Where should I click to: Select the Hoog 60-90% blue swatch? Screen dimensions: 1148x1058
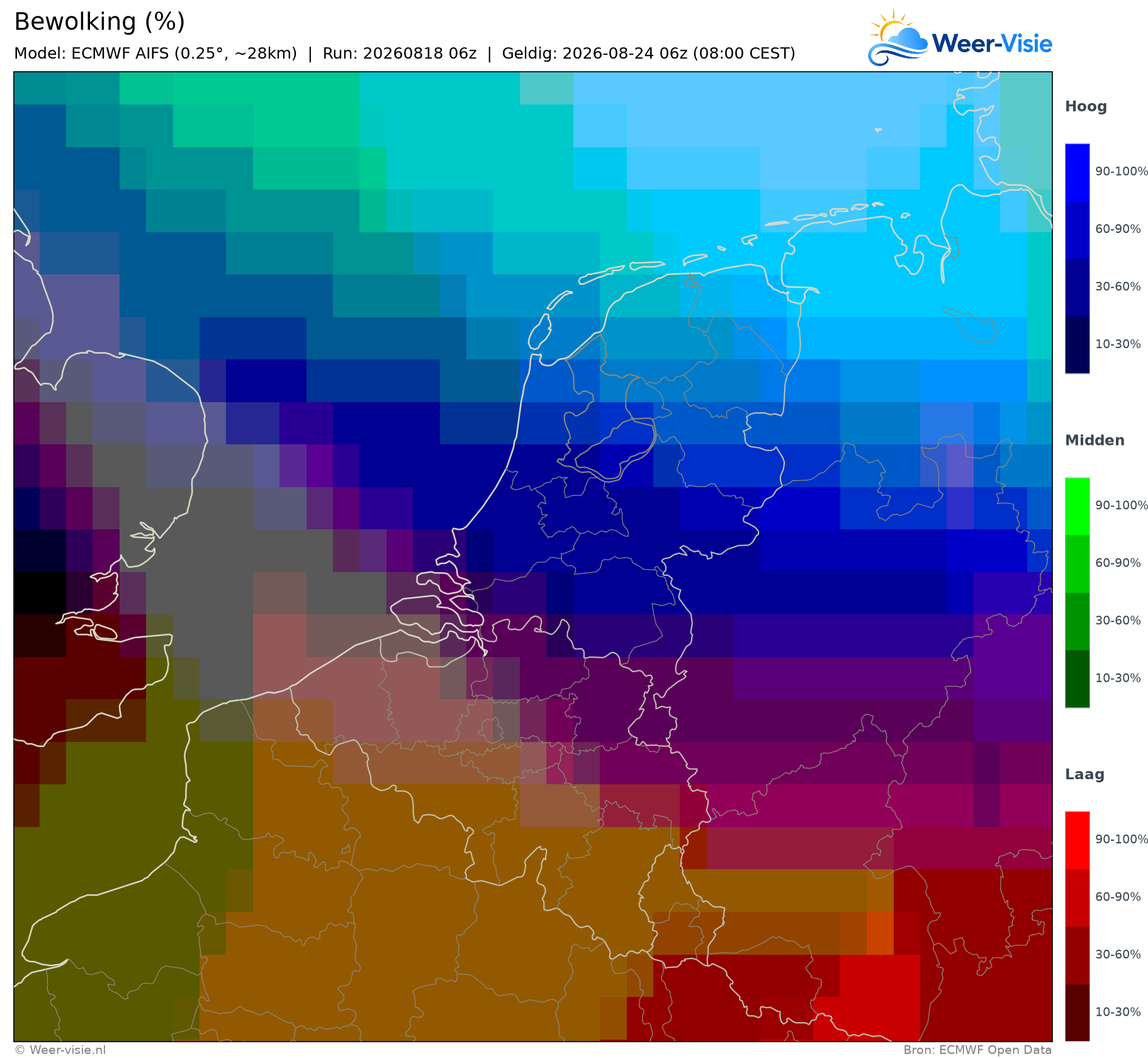coord(1077,230)
